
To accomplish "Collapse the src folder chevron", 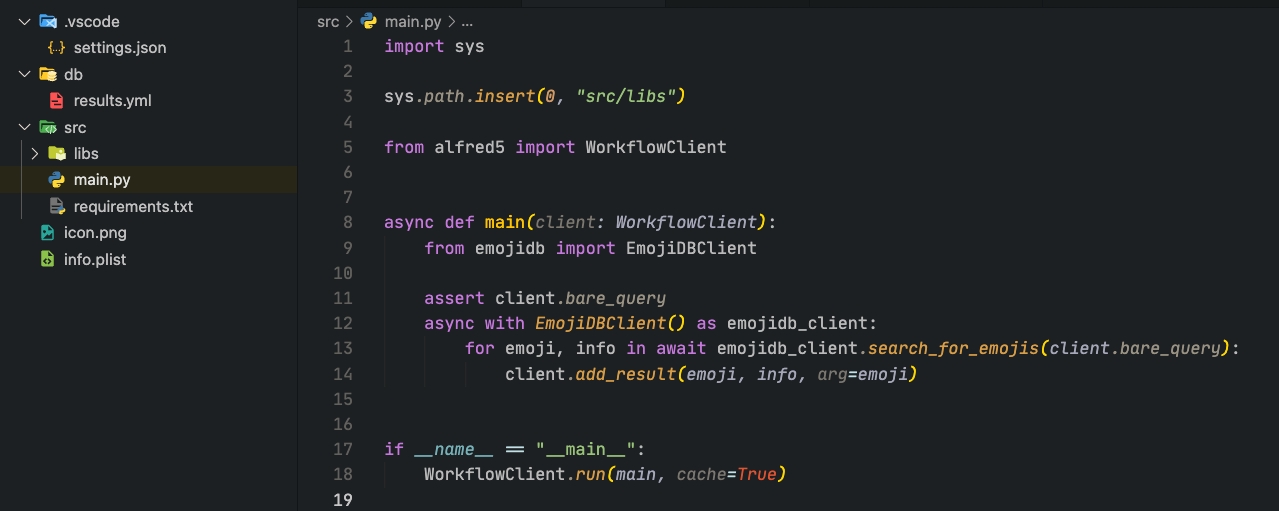I will coord(25,127).
